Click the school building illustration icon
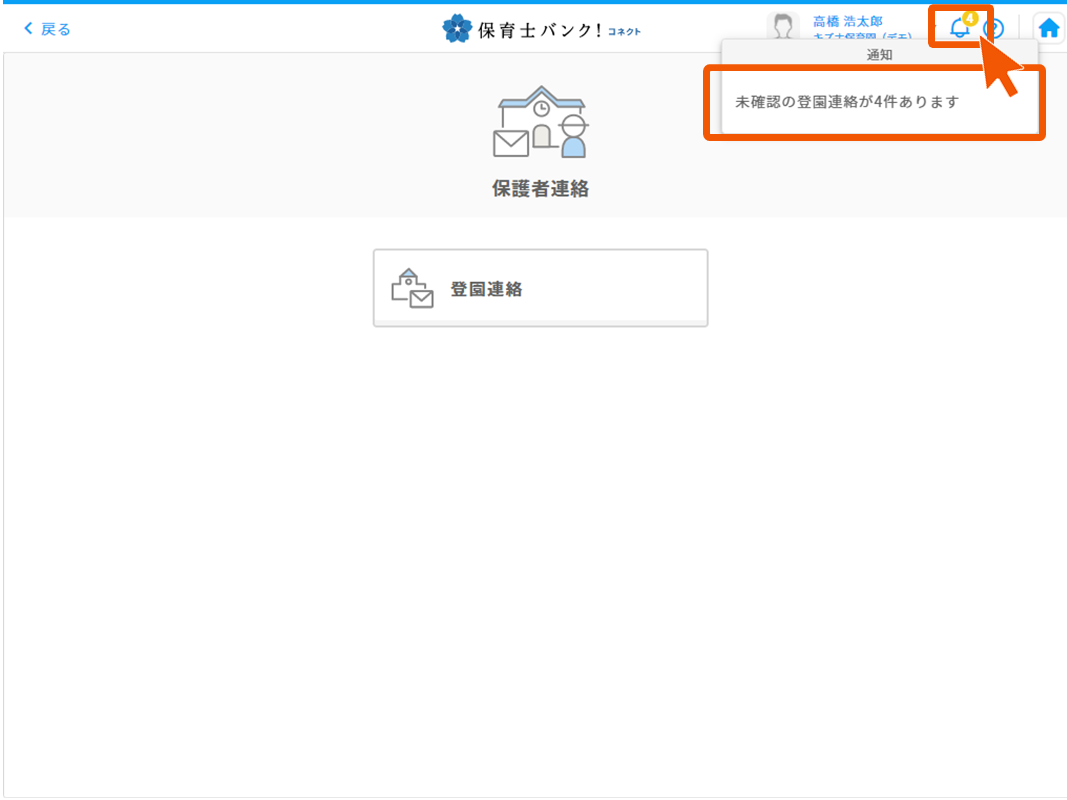Image resolution: width=1067 pixels, height=800 pixels. coord(541,122)
